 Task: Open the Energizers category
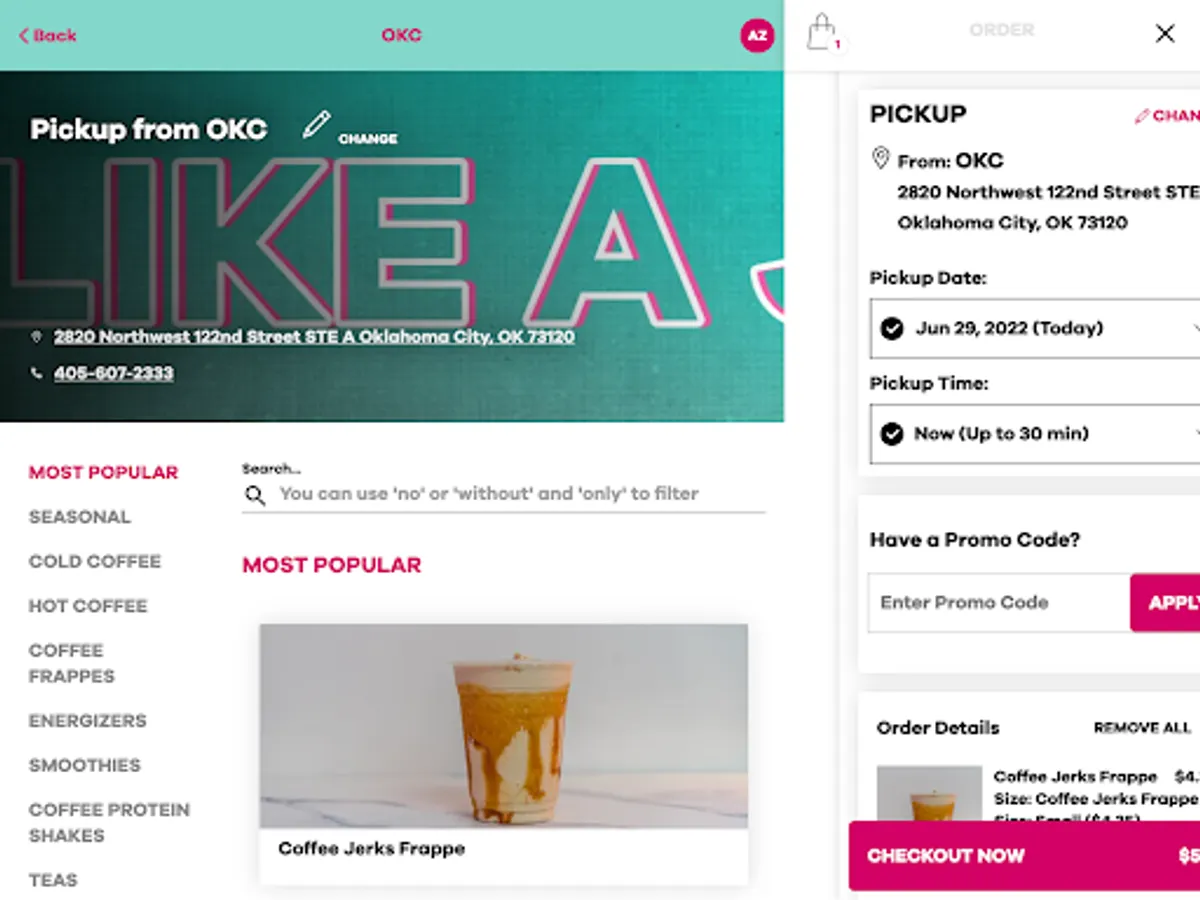pyautogui.click(x=88, y=720)
